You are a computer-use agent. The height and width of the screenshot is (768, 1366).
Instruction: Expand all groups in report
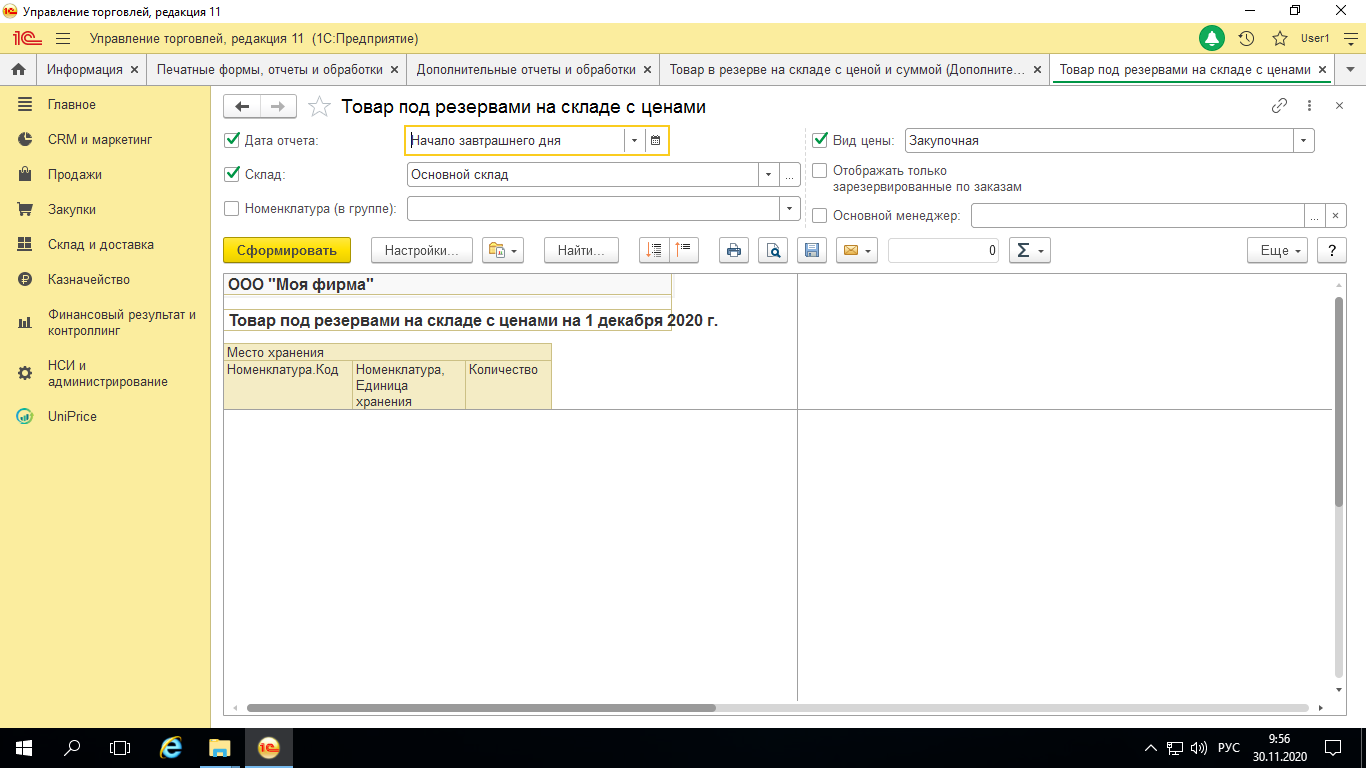[x=654, y=250]
